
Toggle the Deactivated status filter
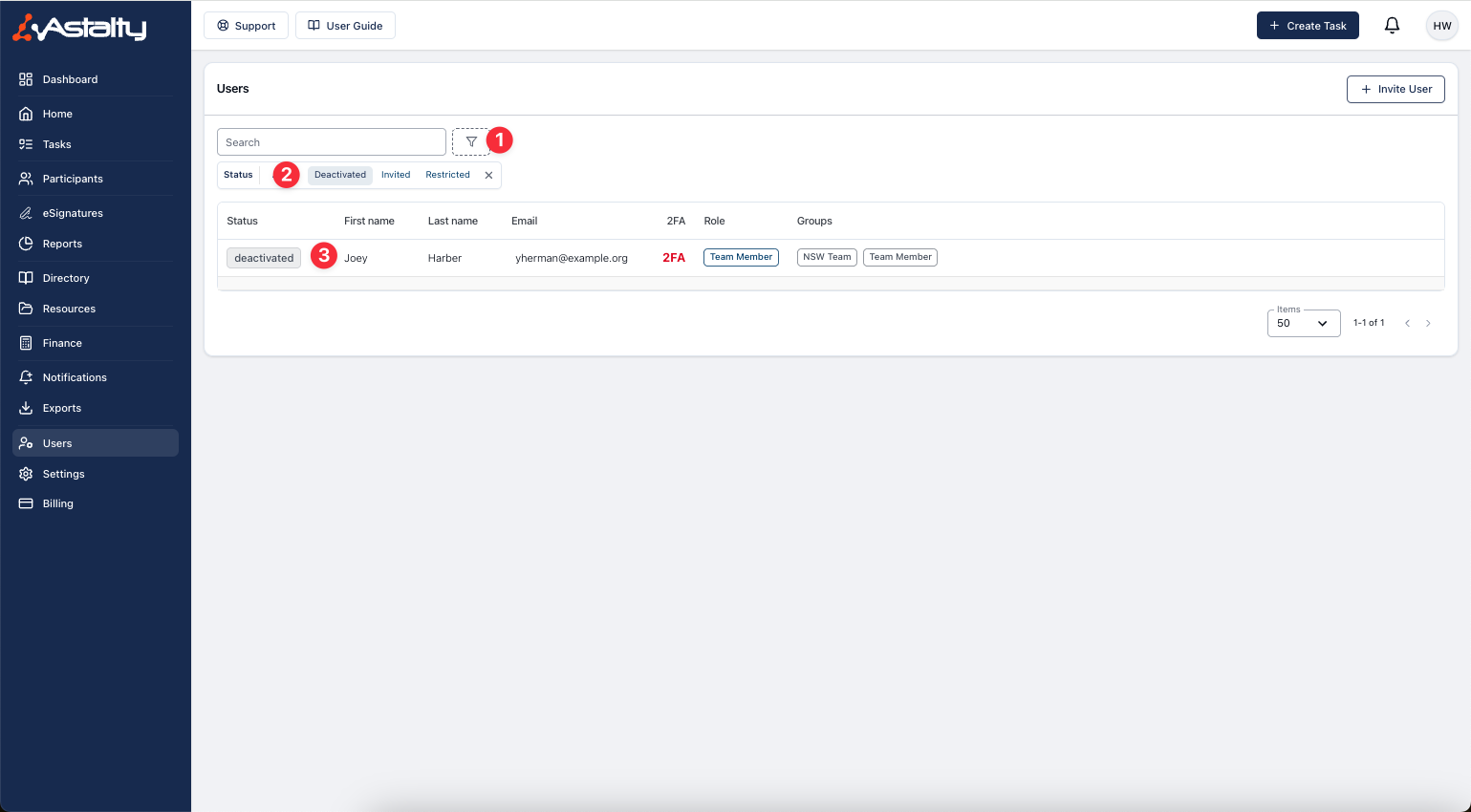click(340, 175)
